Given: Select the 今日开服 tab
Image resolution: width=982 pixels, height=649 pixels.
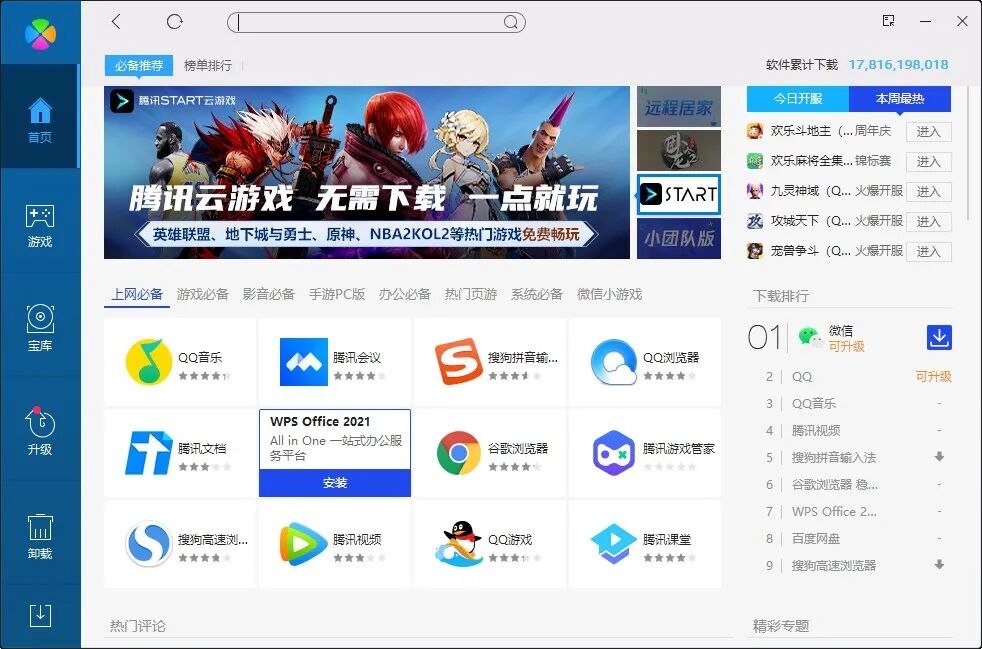Looking at the screenshot, I should point(797,99).
